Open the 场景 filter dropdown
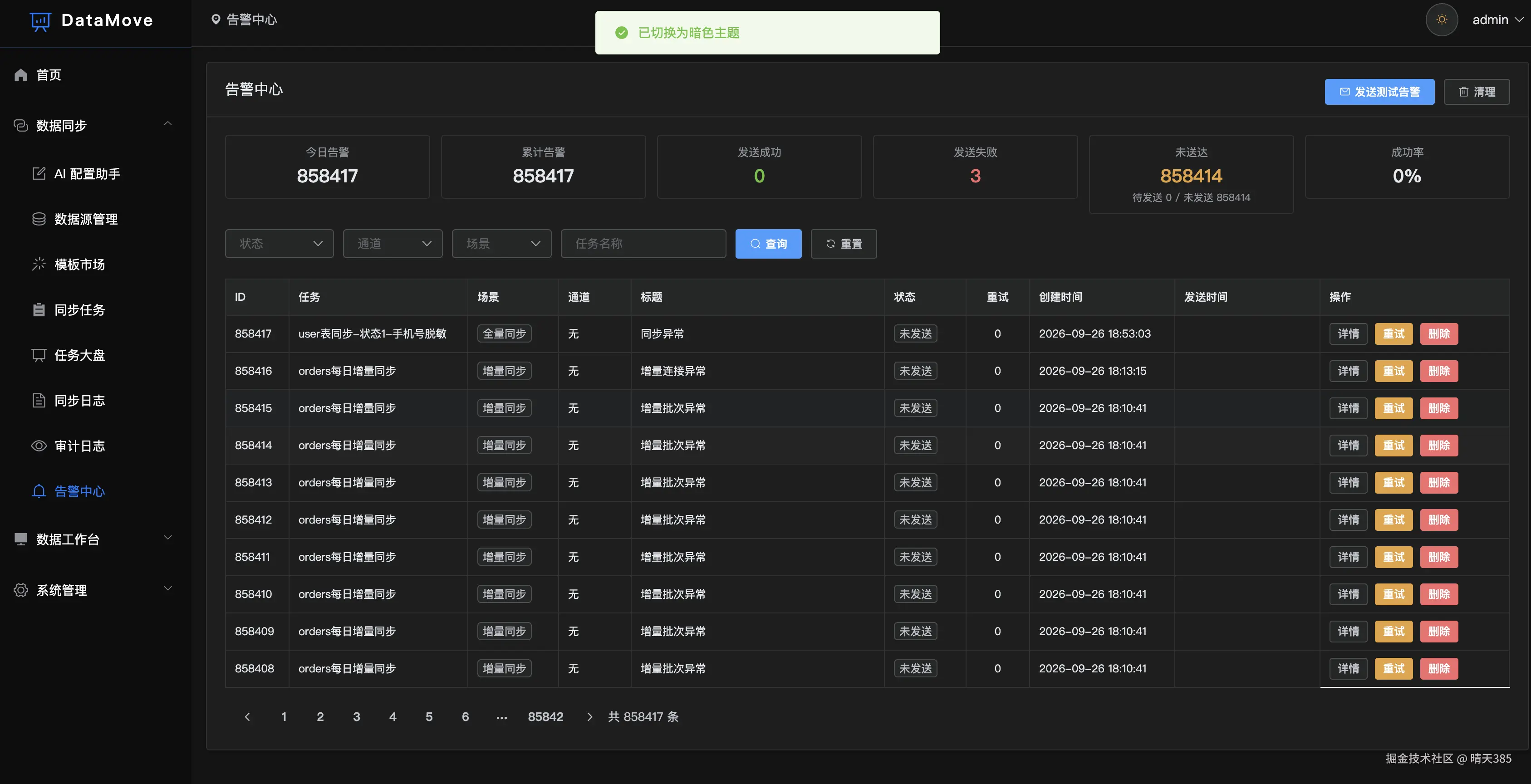Screen dimensions: 1531x784 click(x=501, y=244)
